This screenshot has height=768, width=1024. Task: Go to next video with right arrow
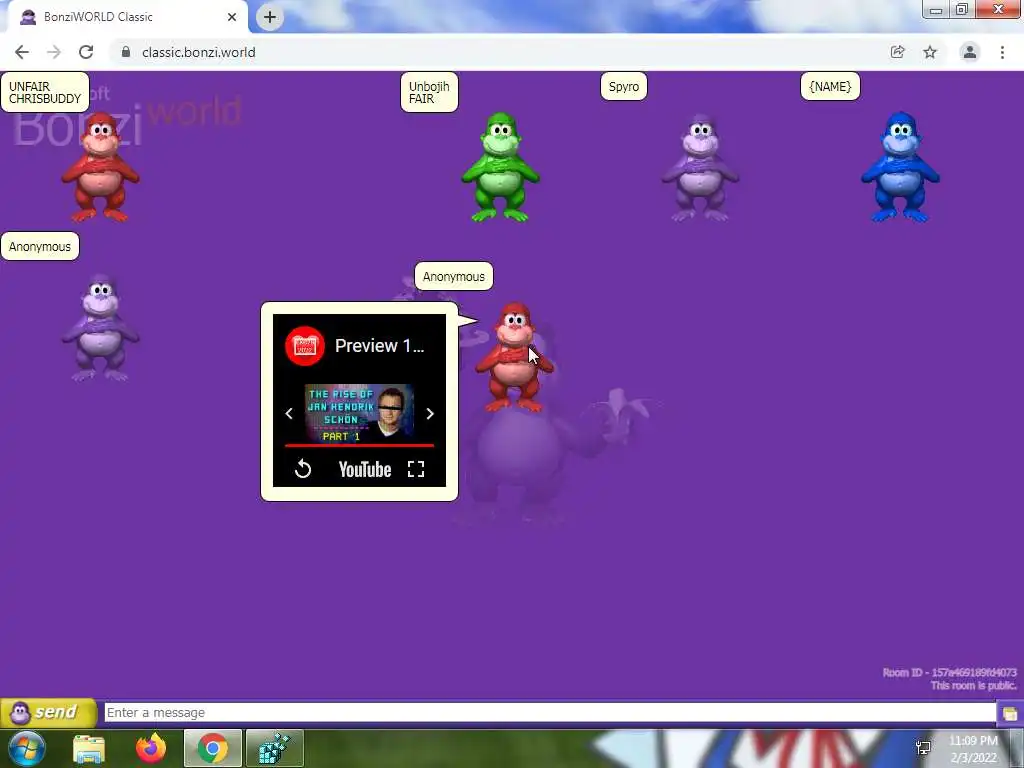430,413
